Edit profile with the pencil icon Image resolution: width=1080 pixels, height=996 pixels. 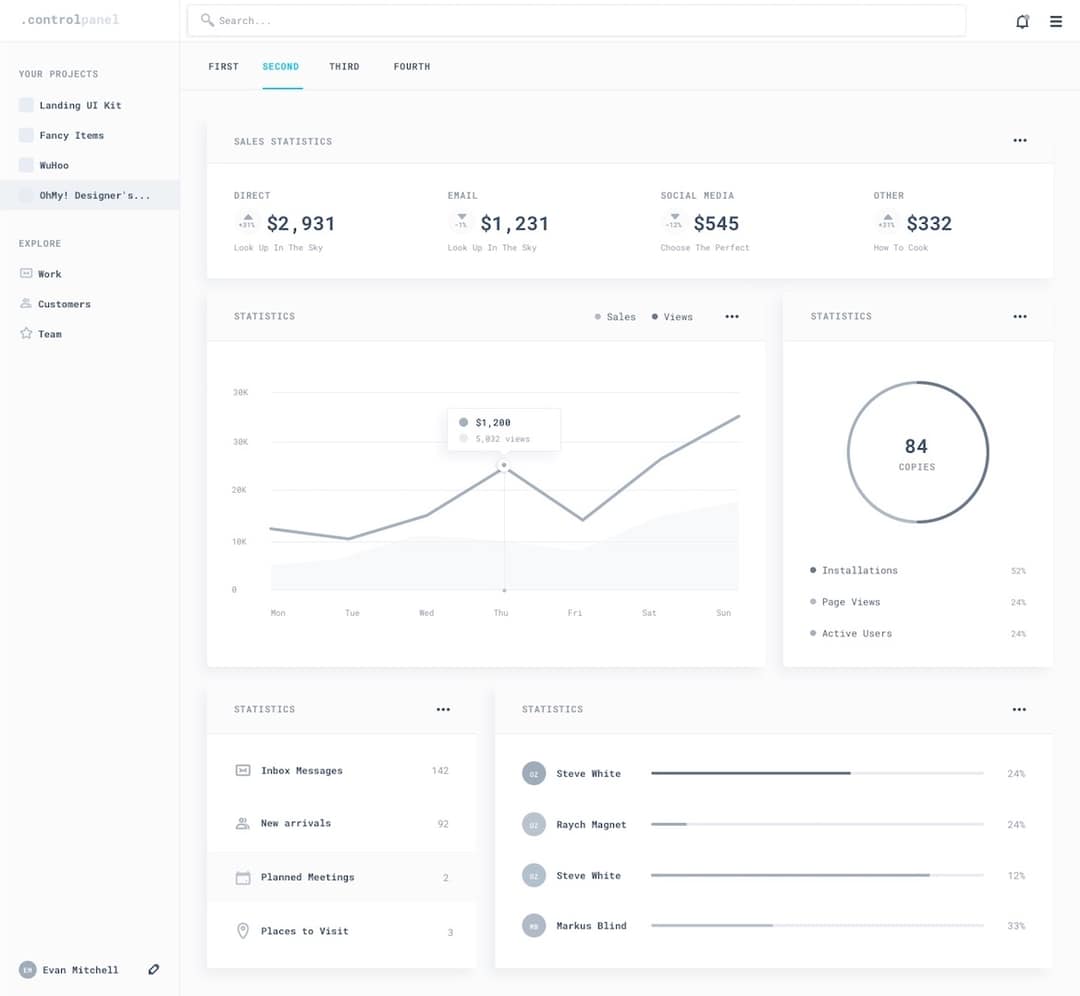pos(153,969)
